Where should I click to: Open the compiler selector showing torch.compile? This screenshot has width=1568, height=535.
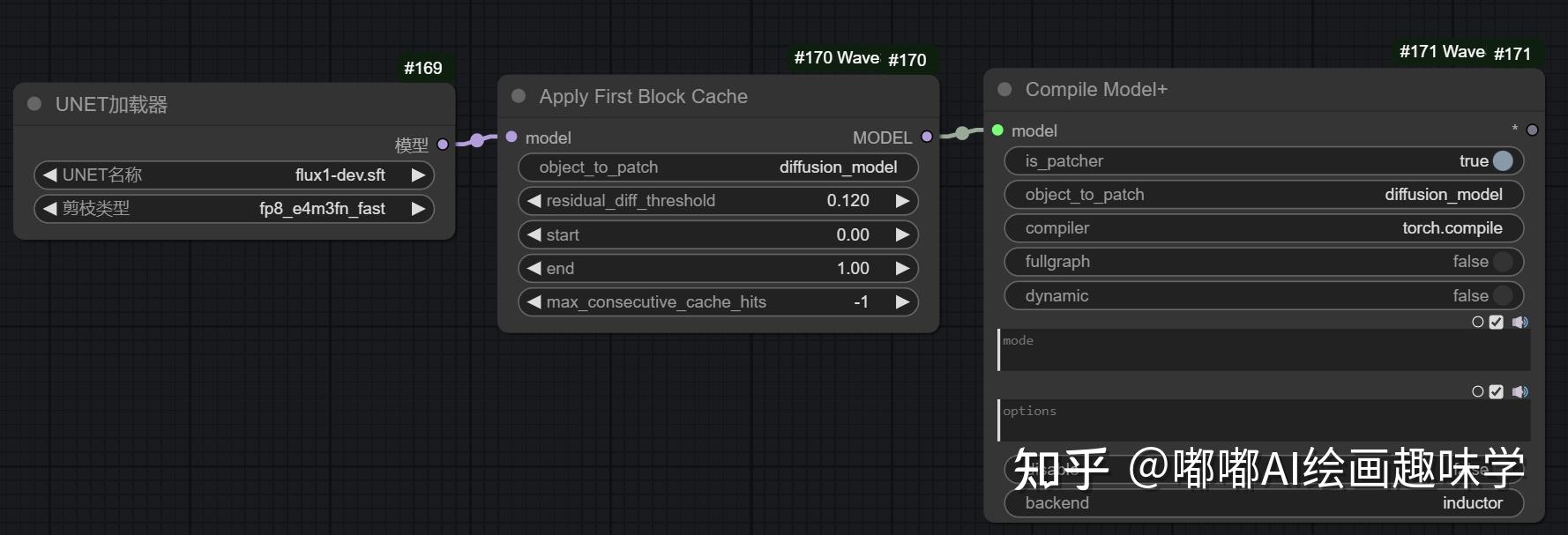pos(1264,228)
